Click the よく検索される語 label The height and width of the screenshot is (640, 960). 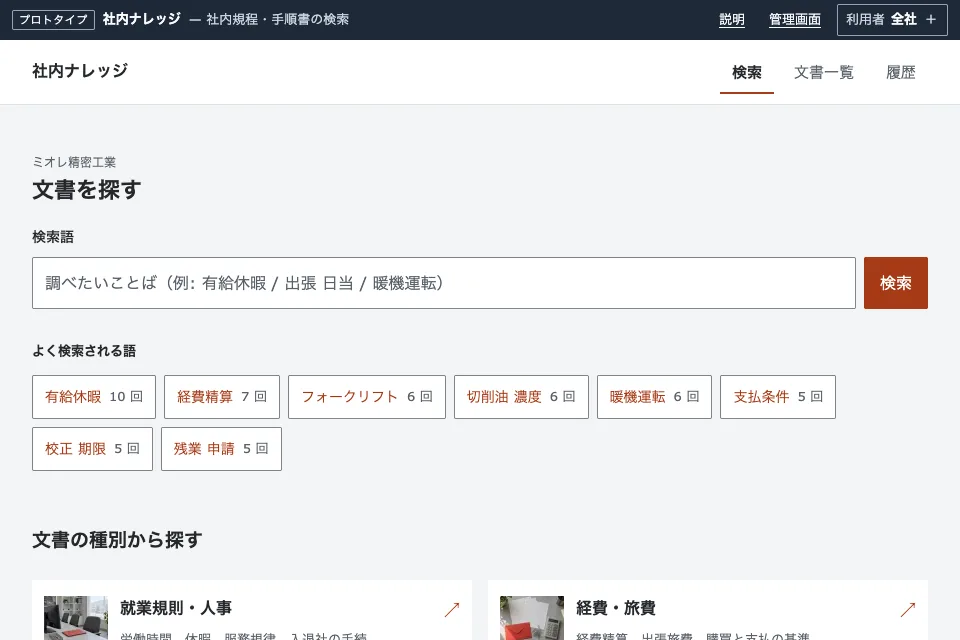[84, 351]
